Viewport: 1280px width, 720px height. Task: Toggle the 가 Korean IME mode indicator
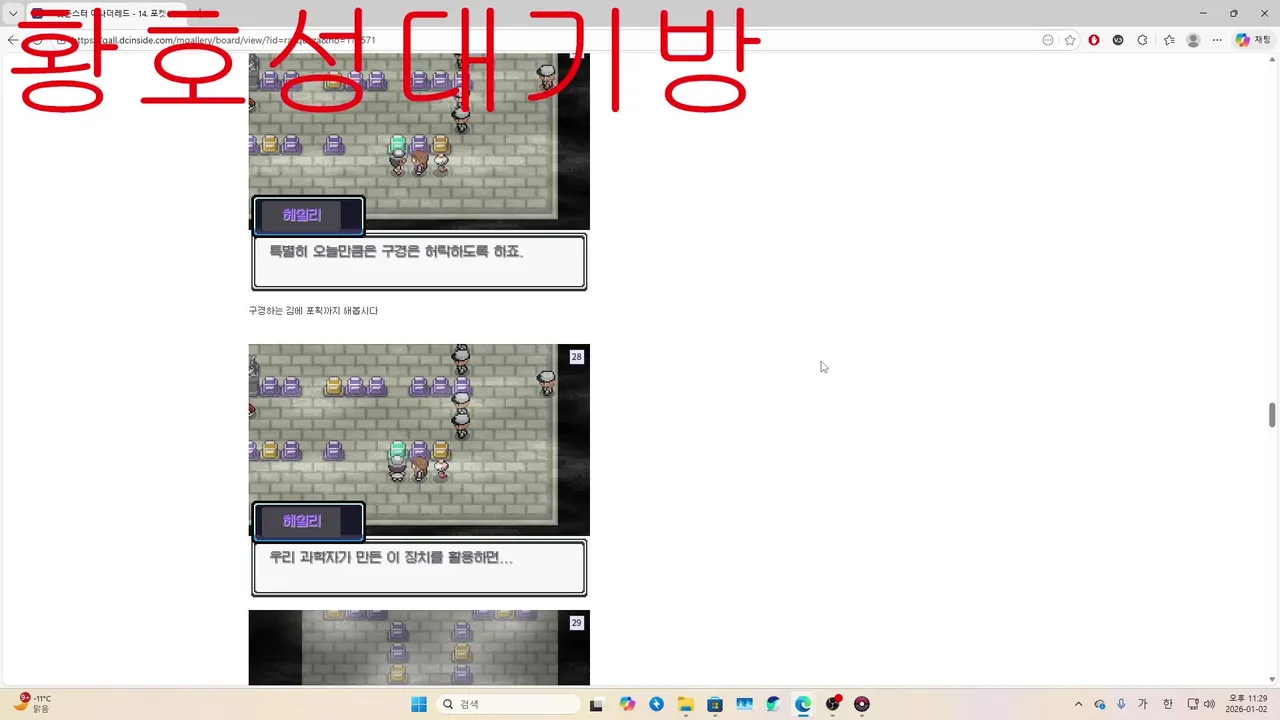pos(1143,704)
